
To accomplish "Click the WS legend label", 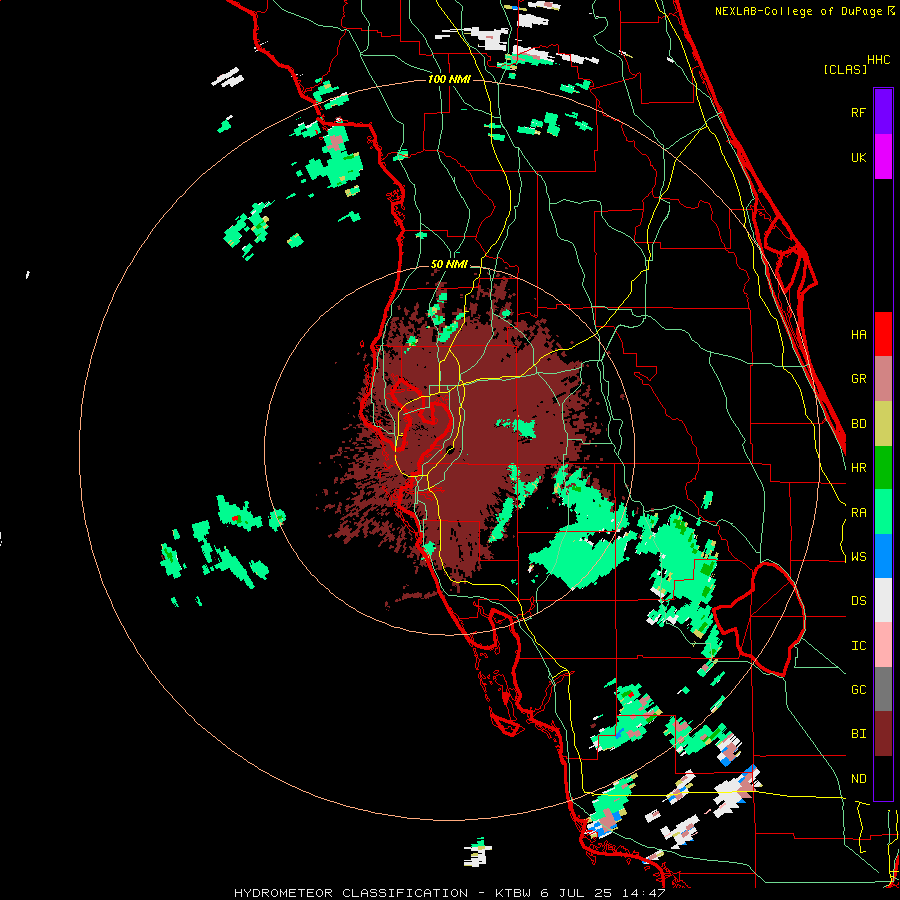I will pos(858,557).
